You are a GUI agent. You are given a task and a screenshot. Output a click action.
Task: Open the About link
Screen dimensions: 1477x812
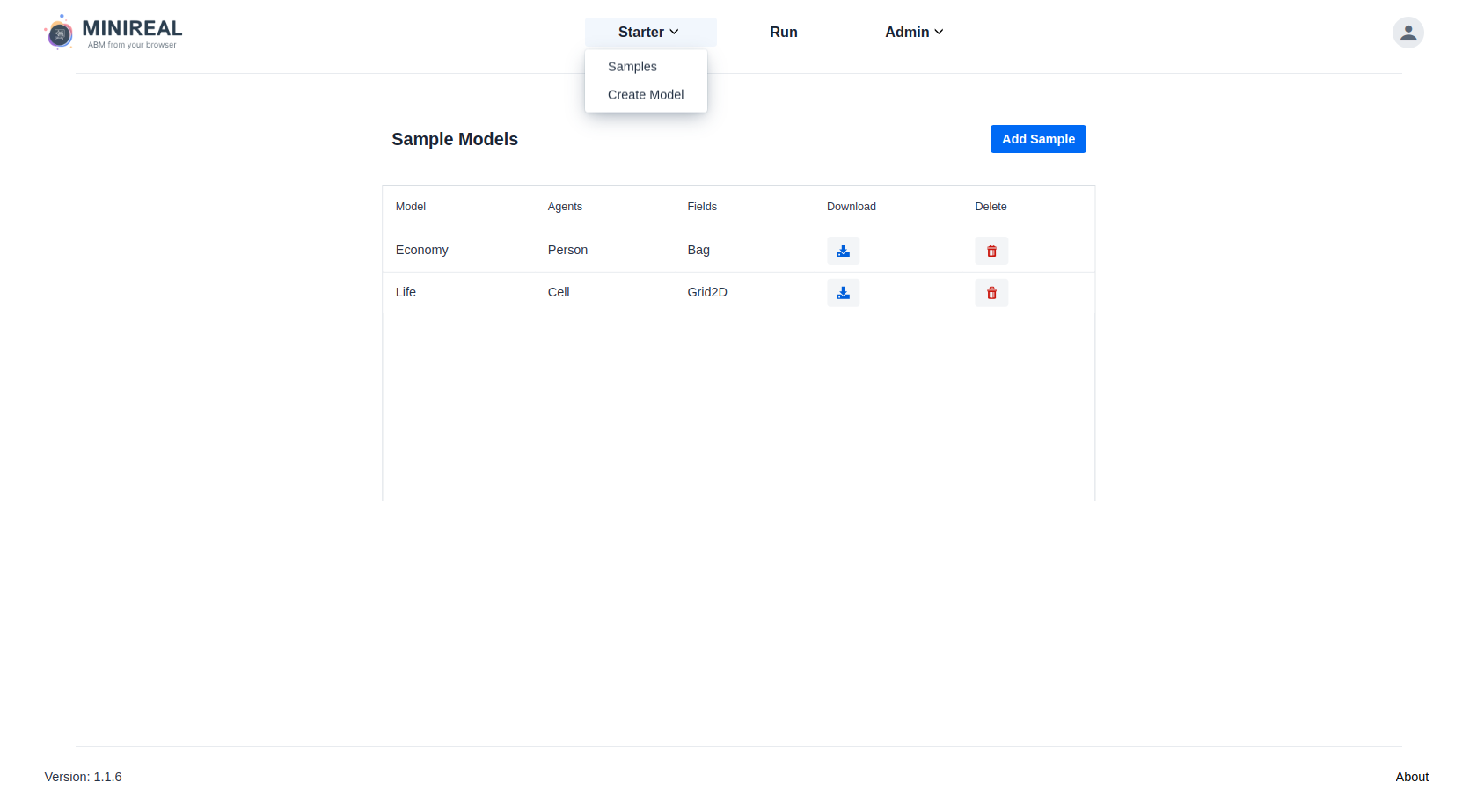point(1412,777)
